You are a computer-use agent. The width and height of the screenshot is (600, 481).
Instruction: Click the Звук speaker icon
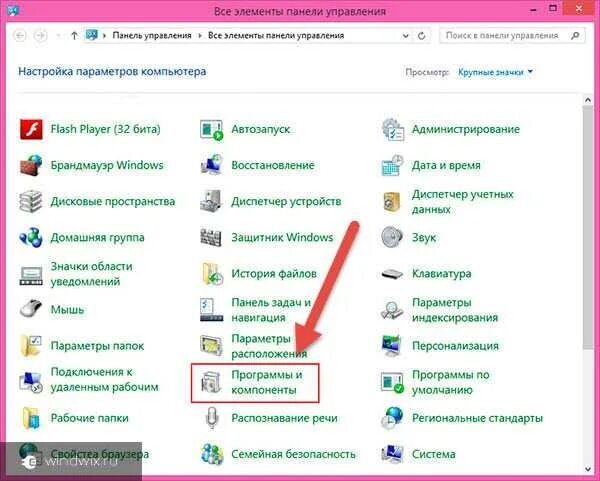[393, 237]
